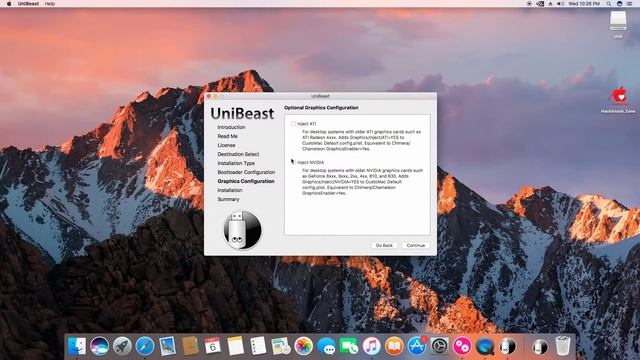Click the date and time in menu bar

(584, 4)
